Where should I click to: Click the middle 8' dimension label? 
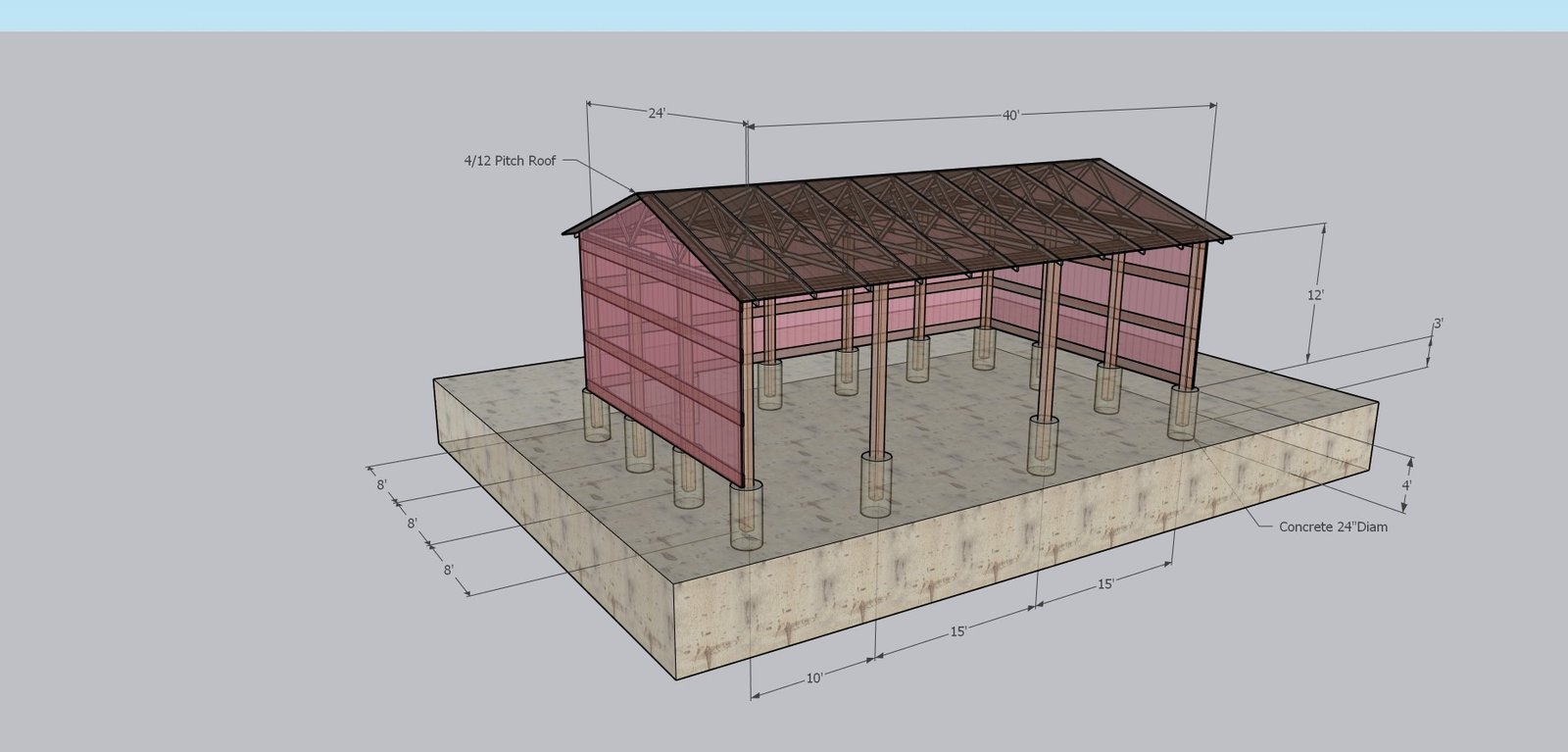pyautogui.click(x=413, y=524)
